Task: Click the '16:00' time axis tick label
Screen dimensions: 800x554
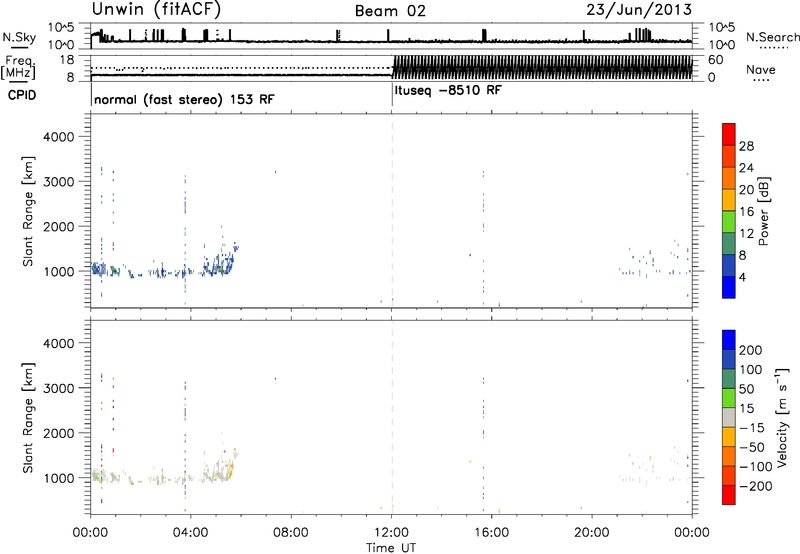Action: point(491,533)
